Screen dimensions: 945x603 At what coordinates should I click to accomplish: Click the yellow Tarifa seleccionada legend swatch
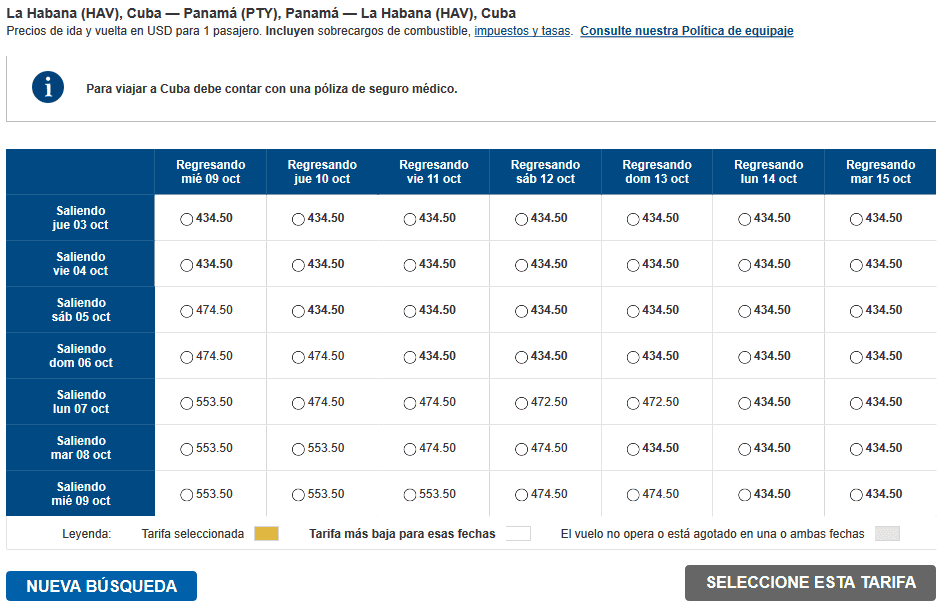[x=266, y=534]
